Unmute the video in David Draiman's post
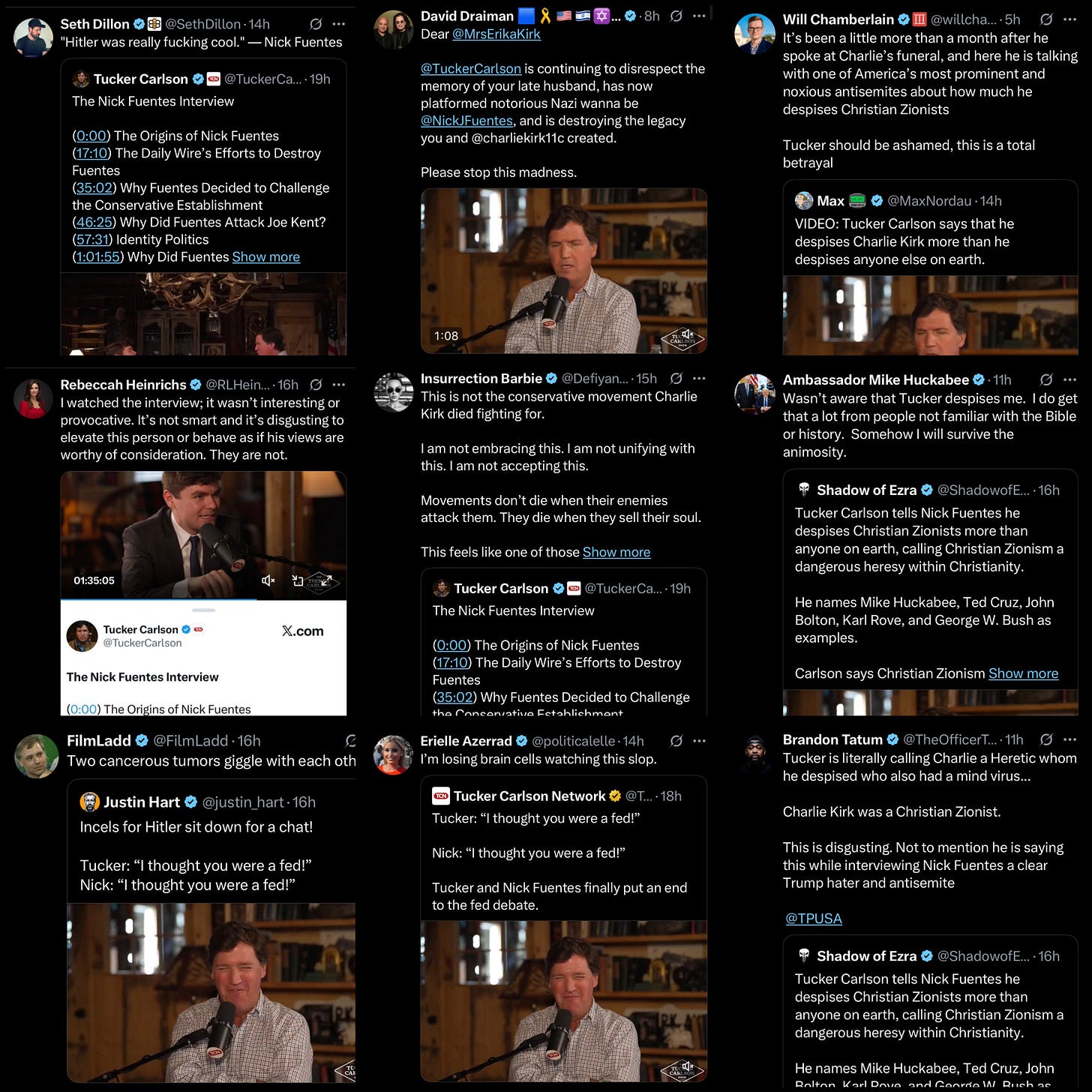The width and height of the screenshot is (1092, 1092). 687,334
